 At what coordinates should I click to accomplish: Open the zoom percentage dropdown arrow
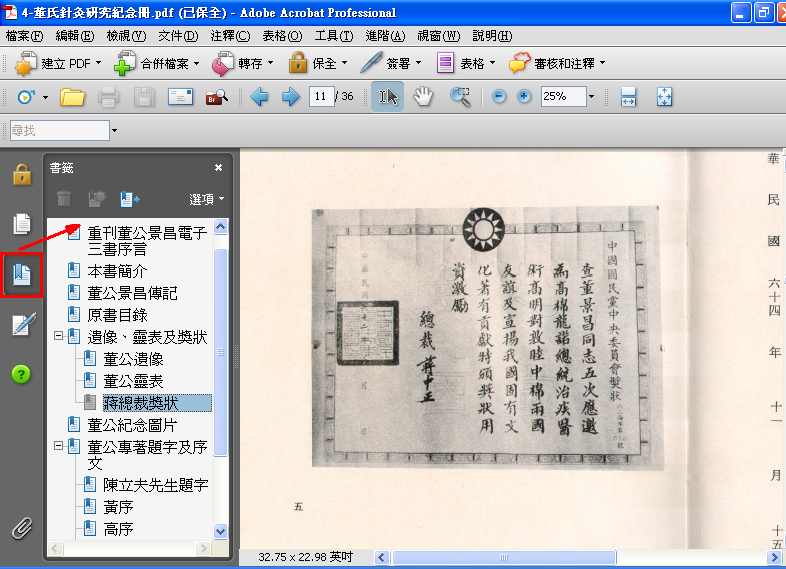pos(592,96)
